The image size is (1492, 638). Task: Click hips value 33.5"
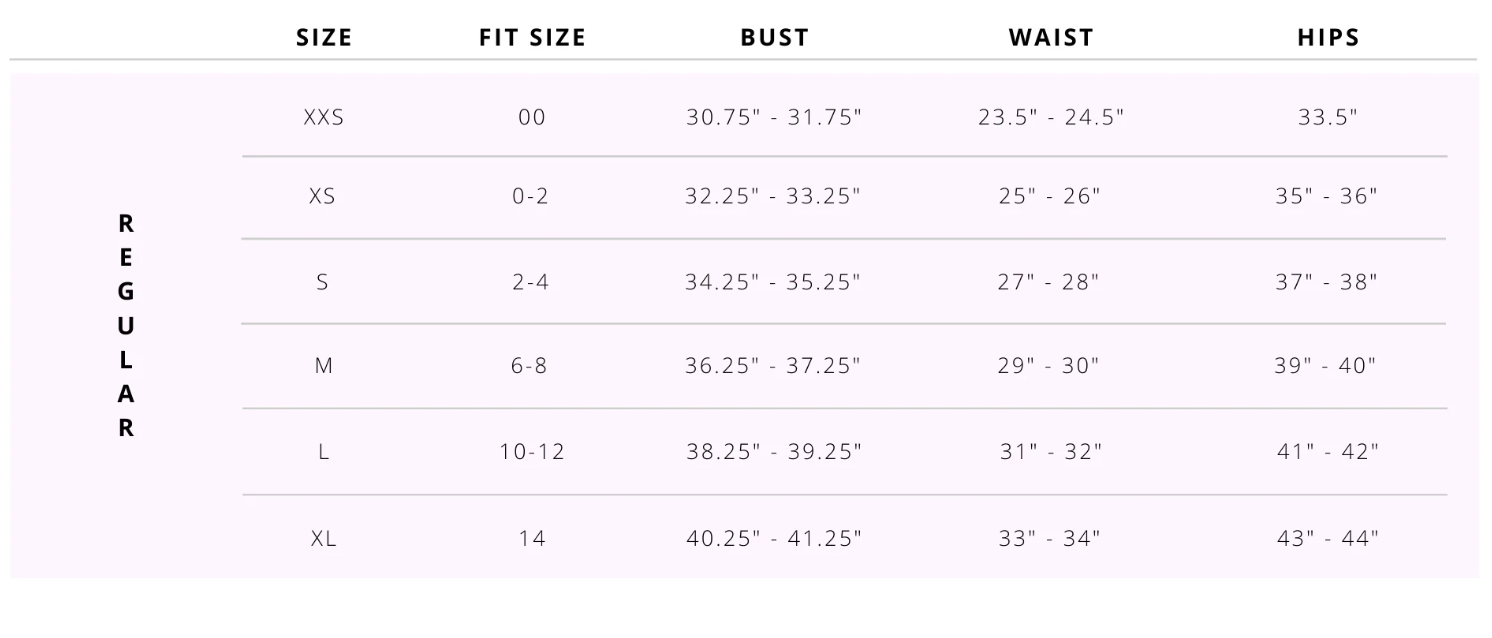[1328, 117]
